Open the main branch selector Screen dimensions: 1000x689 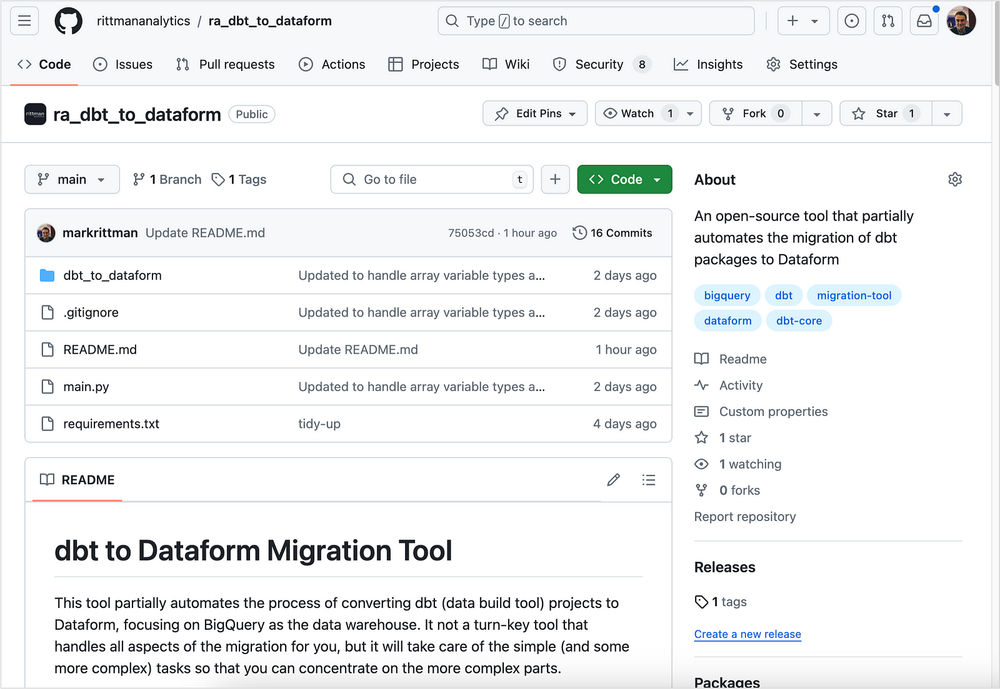[x=72, y=179]
